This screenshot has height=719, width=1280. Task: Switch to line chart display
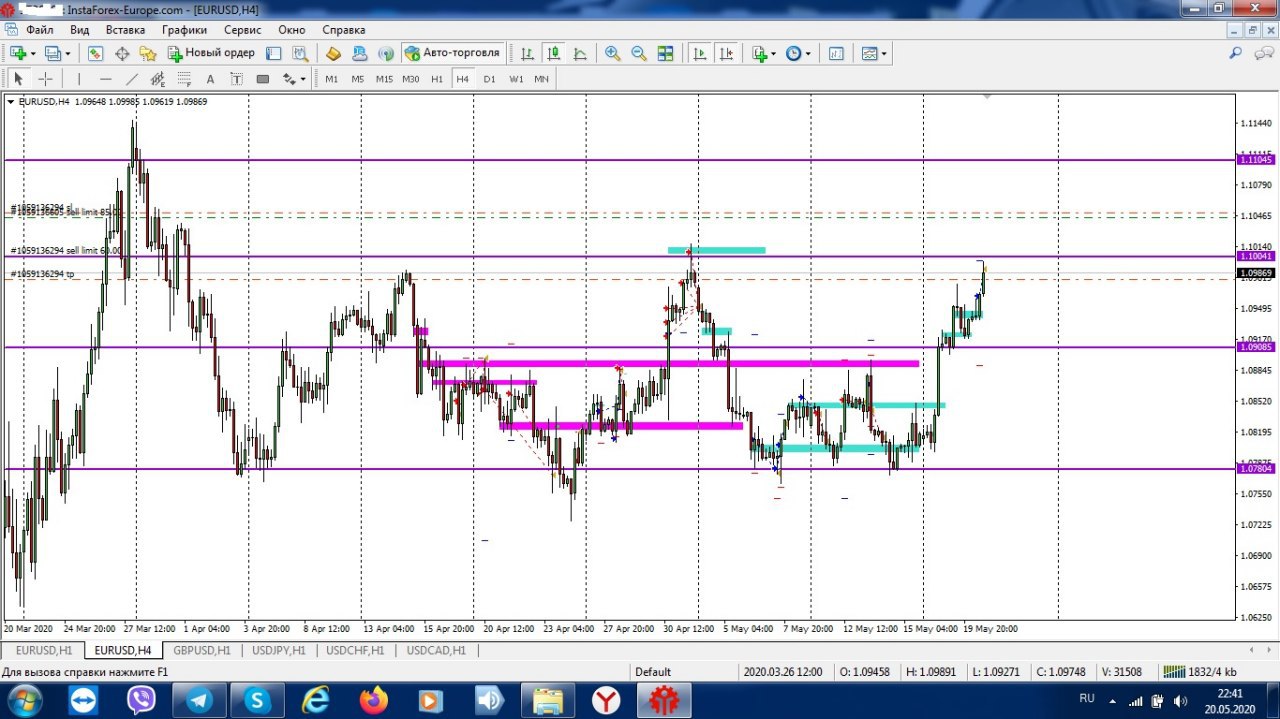click(x=579, y=53)
